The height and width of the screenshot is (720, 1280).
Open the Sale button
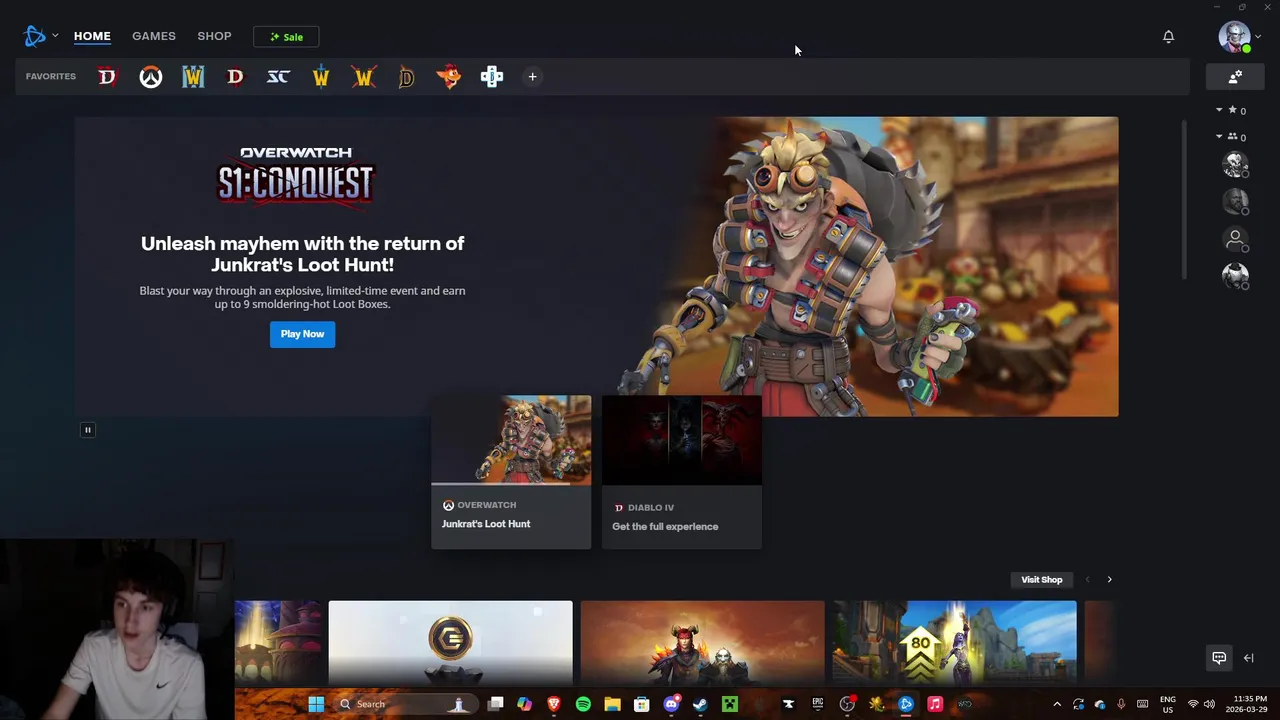click(286, 37)
